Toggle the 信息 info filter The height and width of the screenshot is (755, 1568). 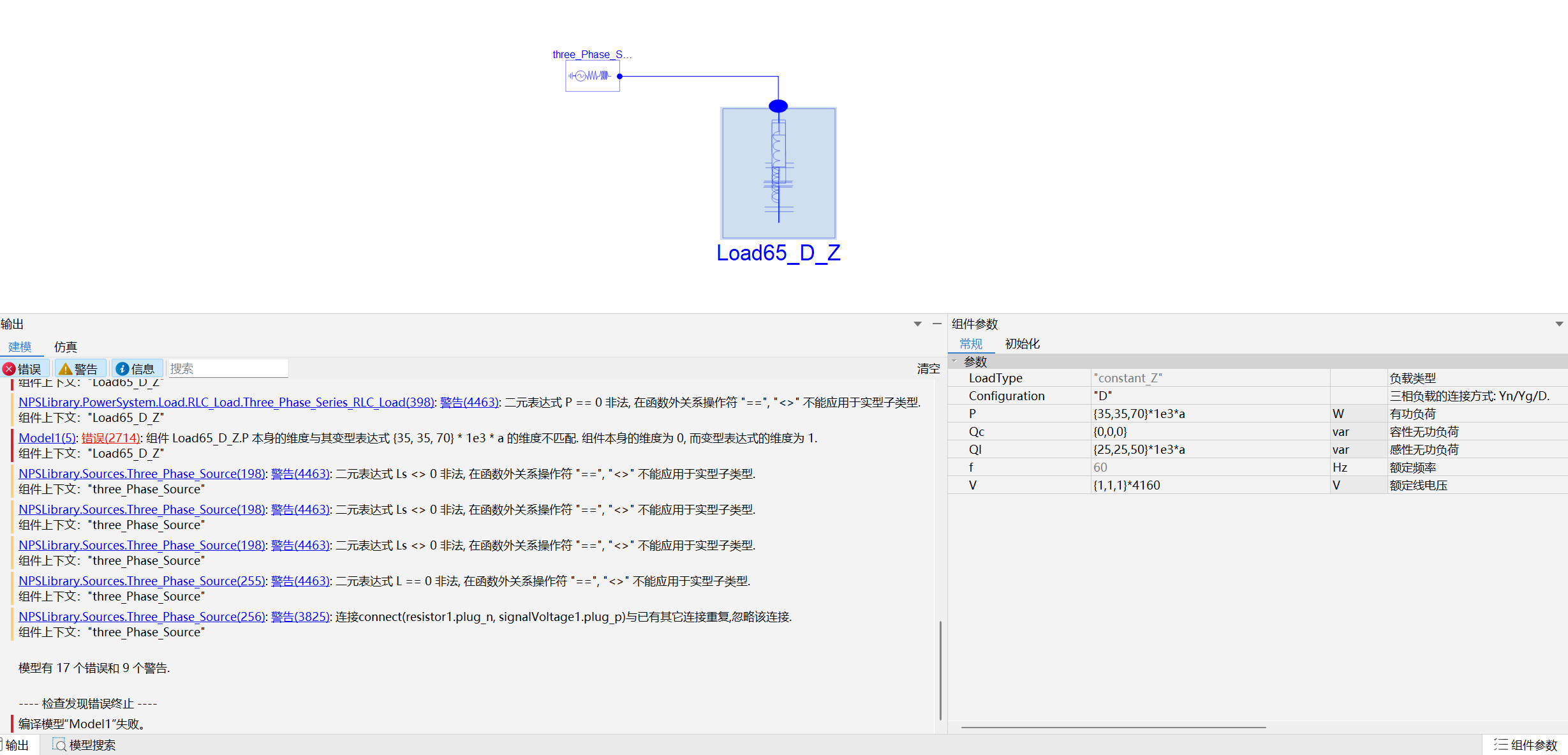(136, 369)
